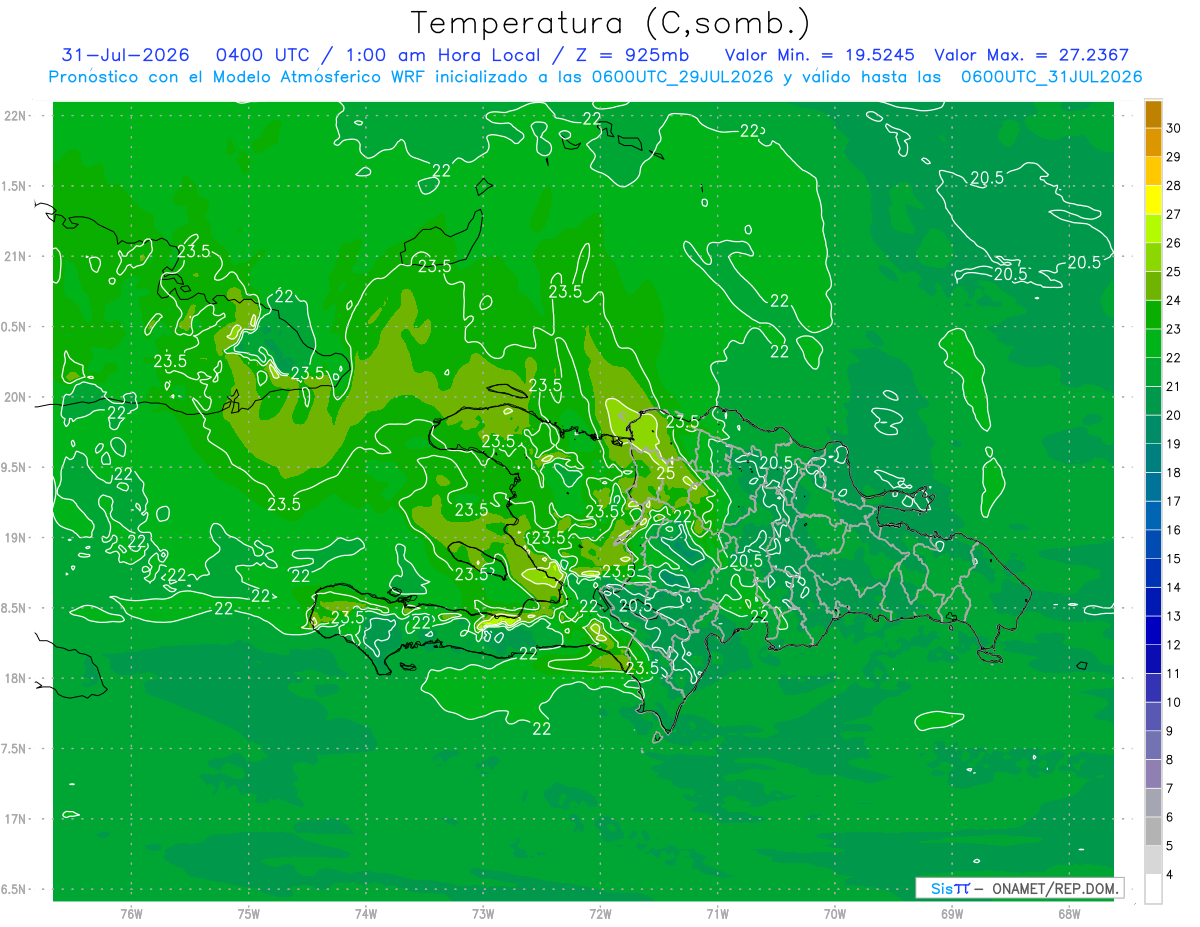
Task: Click the 20N latitude axis label
Action: 15,397
